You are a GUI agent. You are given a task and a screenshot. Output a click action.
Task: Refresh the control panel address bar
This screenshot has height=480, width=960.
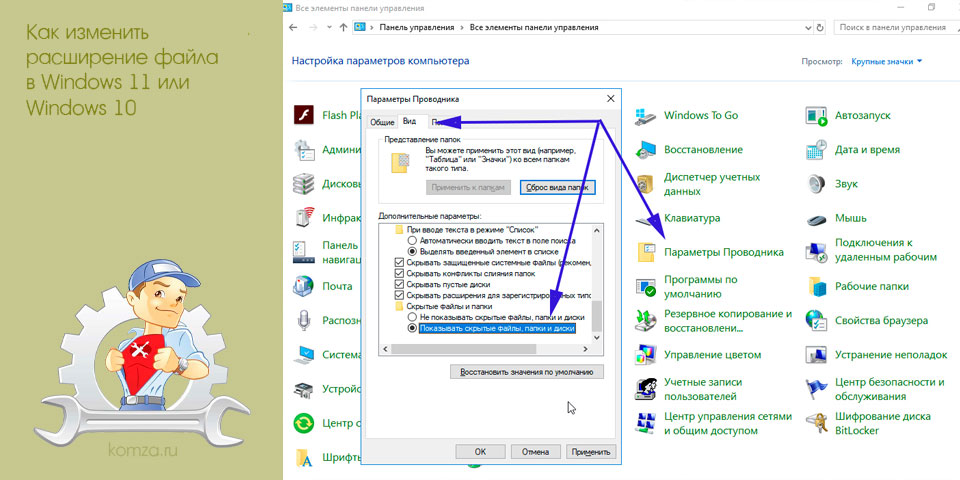click(x=822, y=28)
